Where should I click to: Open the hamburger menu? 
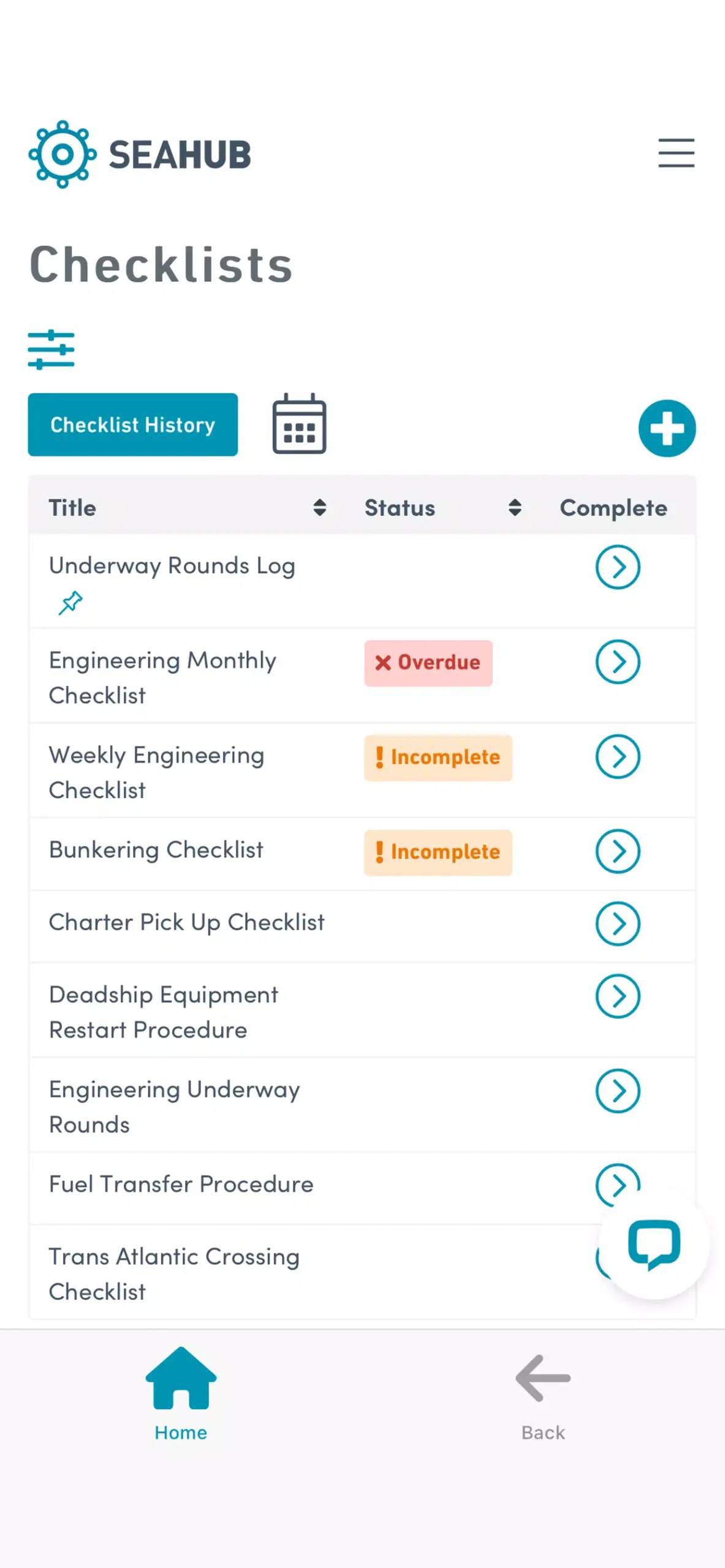point(676,153)
